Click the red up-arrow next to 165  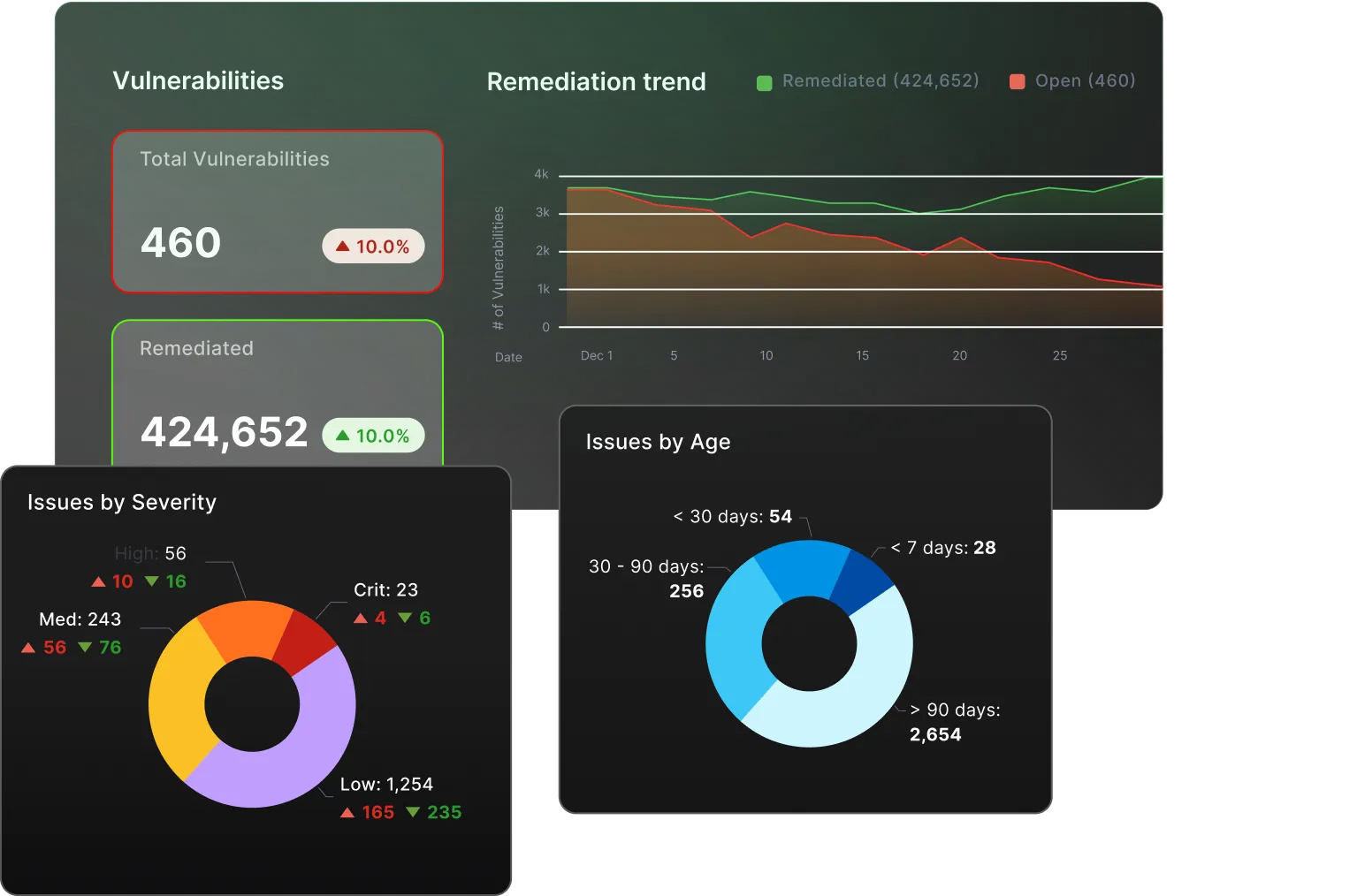click(x=348, y=811)
